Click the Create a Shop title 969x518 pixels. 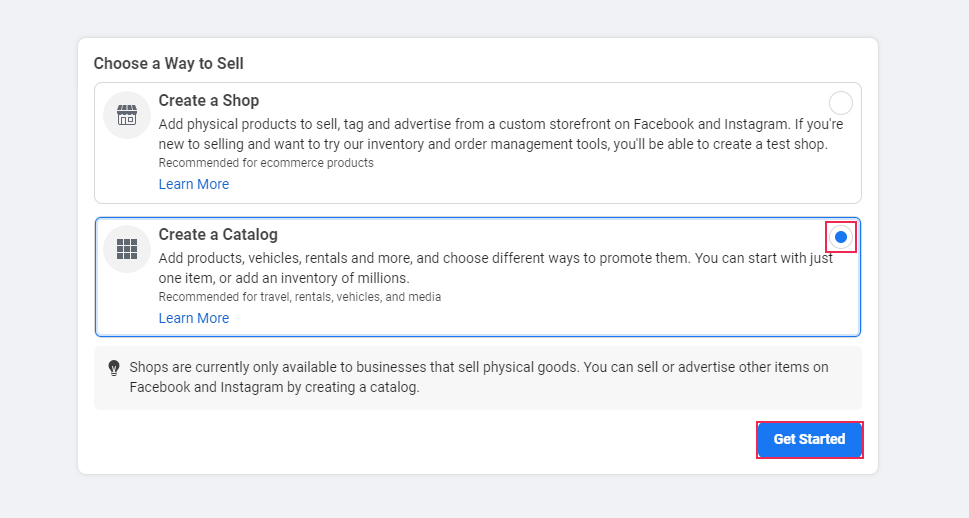coord(209,101)
